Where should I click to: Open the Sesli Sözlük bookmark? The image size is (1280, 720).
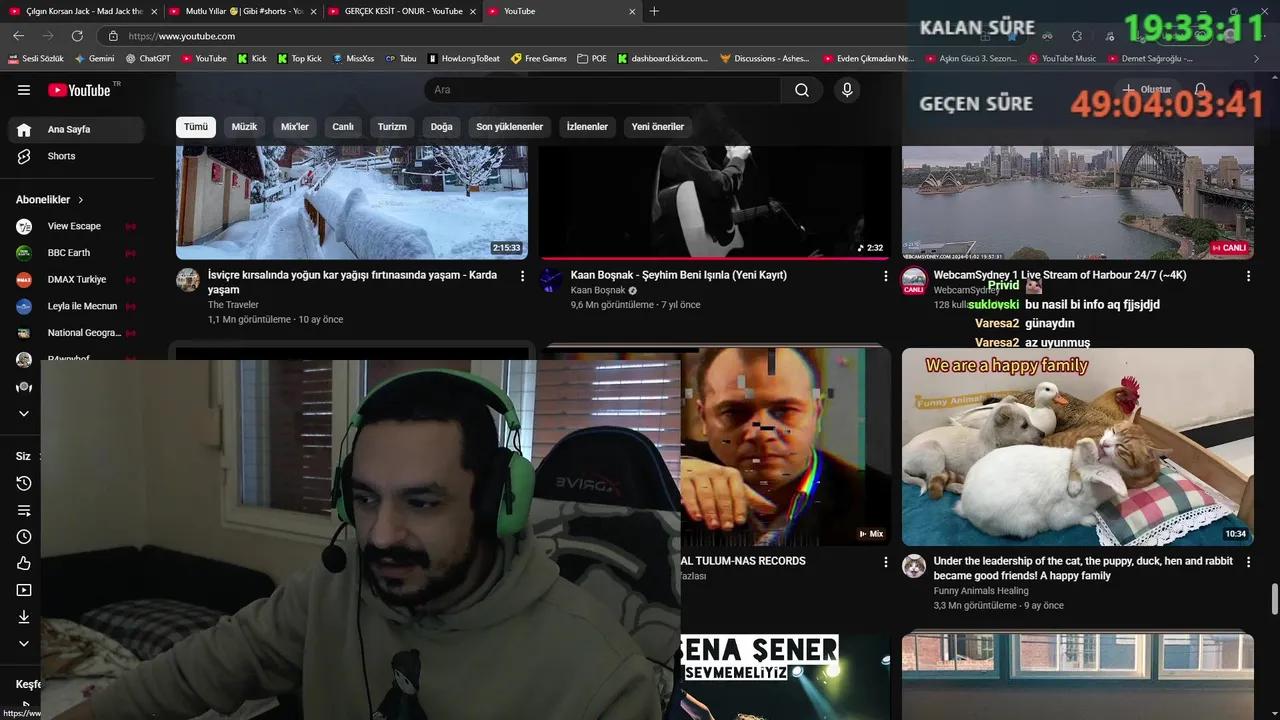click(36, 58)
